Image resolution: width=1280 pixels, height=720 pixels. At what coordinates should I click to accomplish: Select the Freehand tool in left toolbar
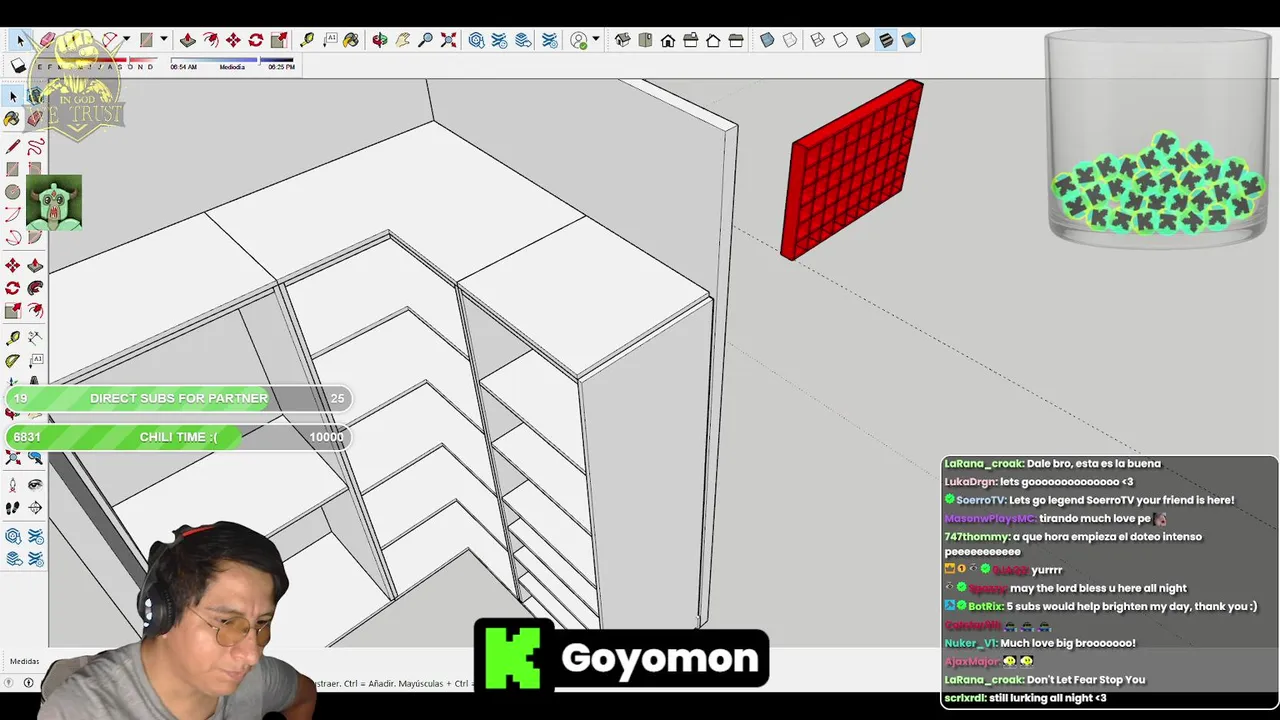[35, 146]
